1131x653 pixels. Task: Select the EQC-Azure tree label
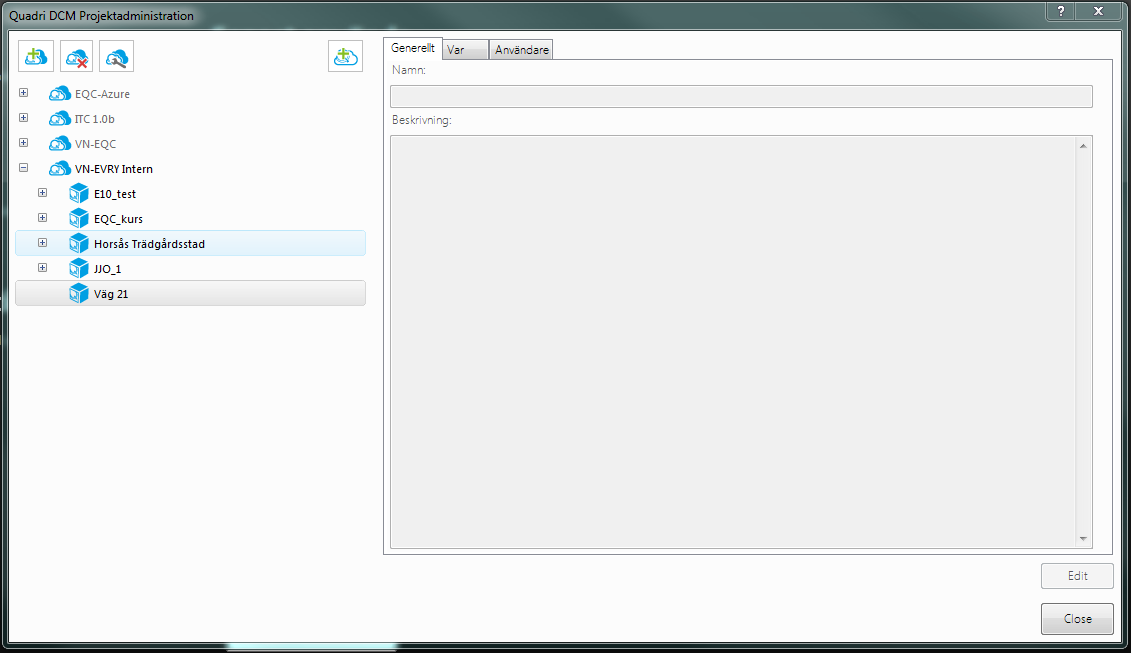102,94
